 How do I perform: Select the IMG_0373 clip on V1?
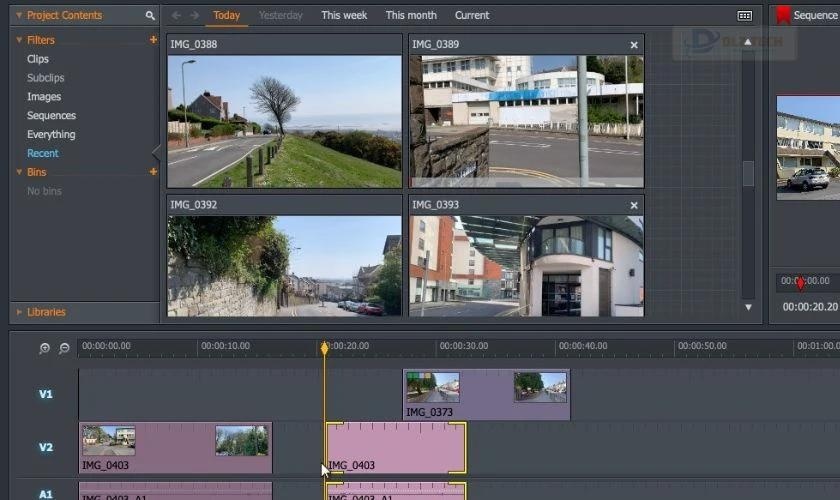[486, 395]
